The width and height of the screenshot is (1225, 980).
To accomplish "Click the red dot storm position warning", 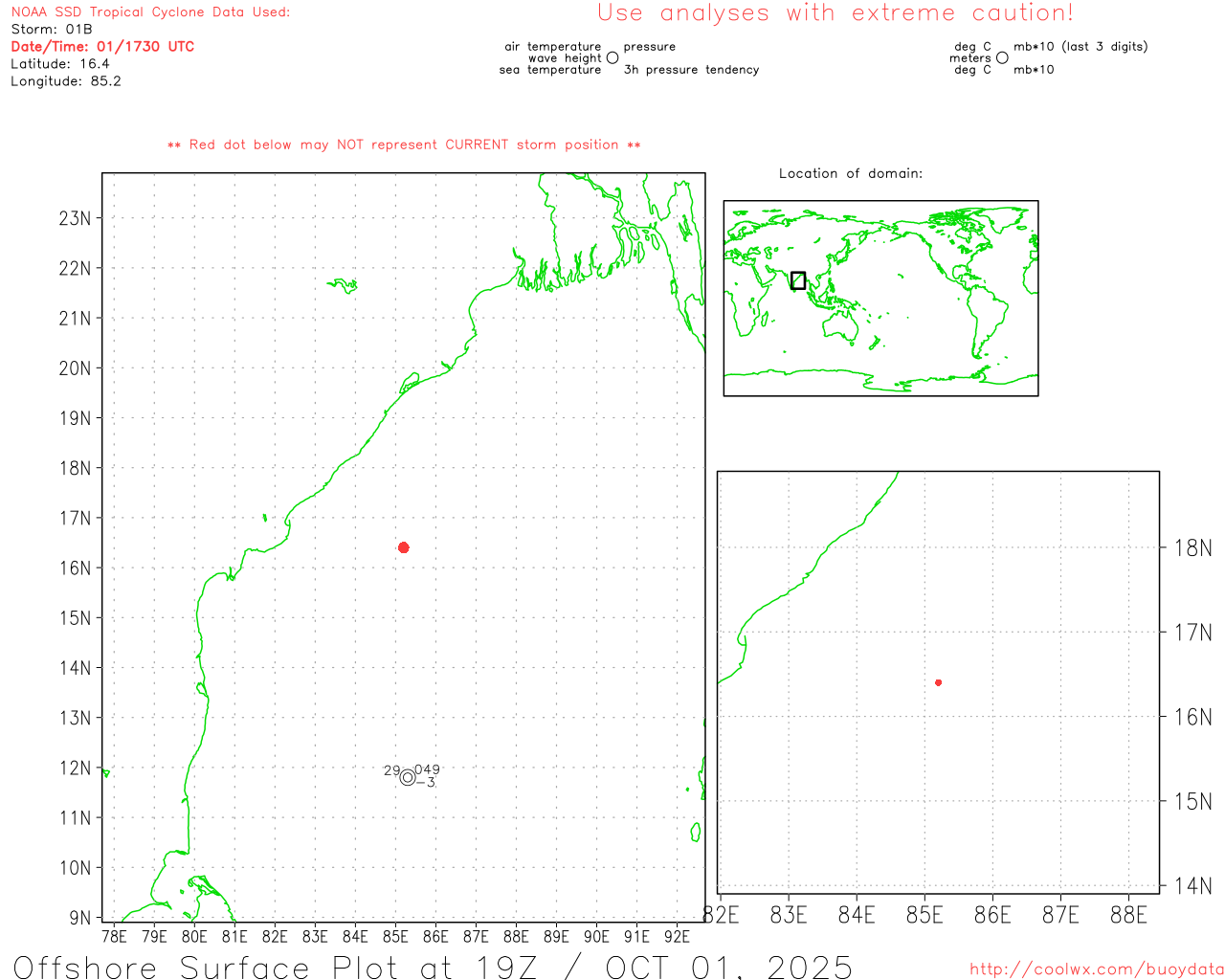I will click(404, 145).
